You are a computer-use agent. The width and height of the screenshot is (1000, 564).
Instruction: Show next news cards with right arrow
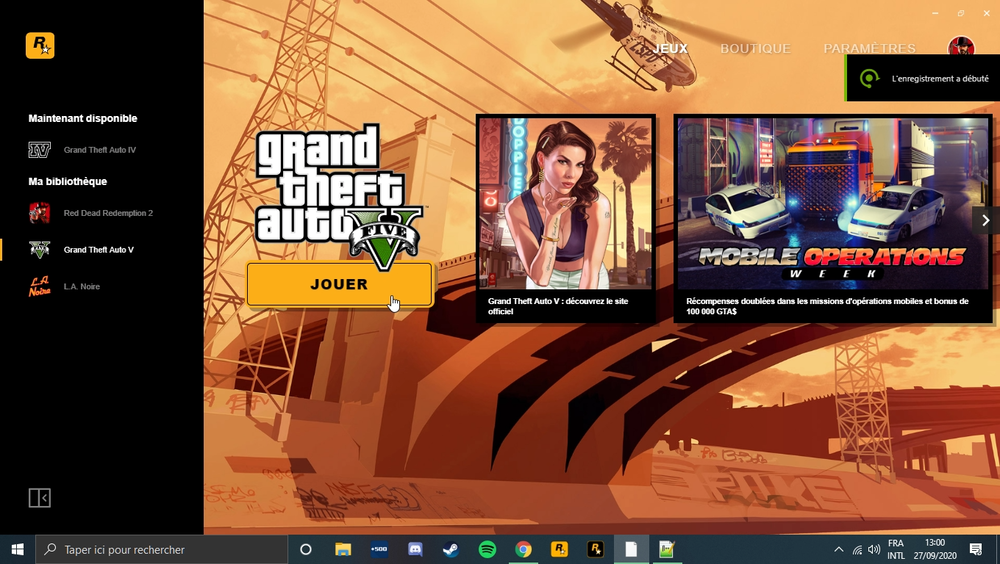point(985,220)
